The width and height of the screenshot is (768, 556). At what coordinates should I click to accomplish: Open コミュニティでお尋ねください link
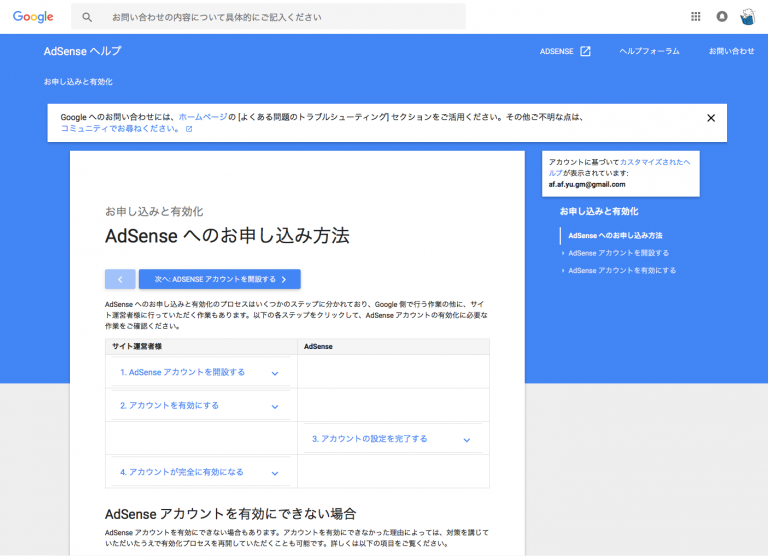pyautogui.click(x=120, y=129)
